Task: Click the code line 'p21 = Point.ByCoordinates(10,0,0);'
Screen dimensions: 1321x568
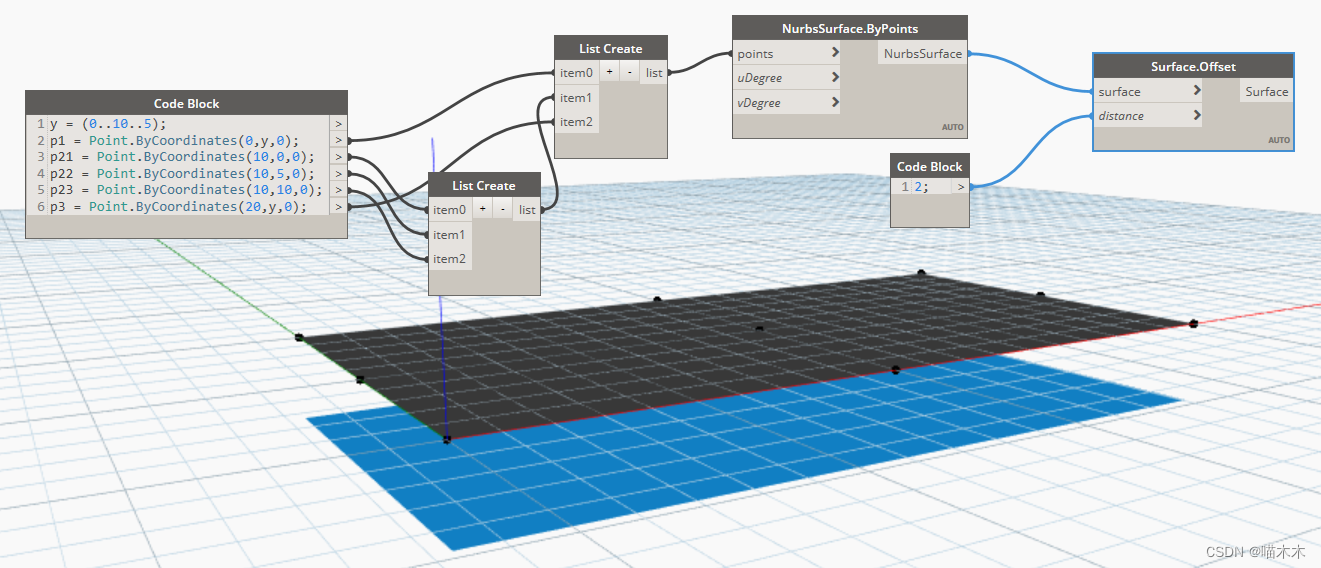Action: [182, 157]
